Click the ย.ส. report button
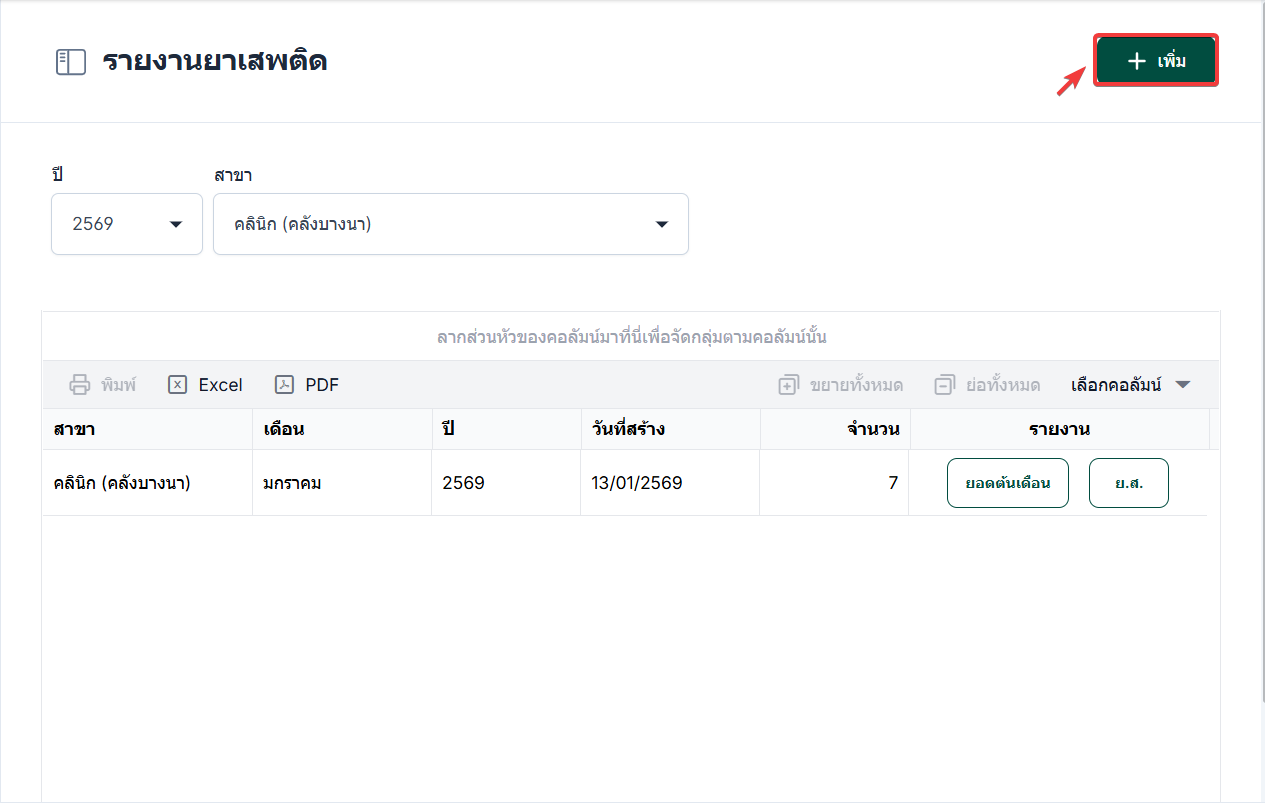The height and width of the screenshot is (810, 1265). pyautogui.click(x=1128, y=483)
